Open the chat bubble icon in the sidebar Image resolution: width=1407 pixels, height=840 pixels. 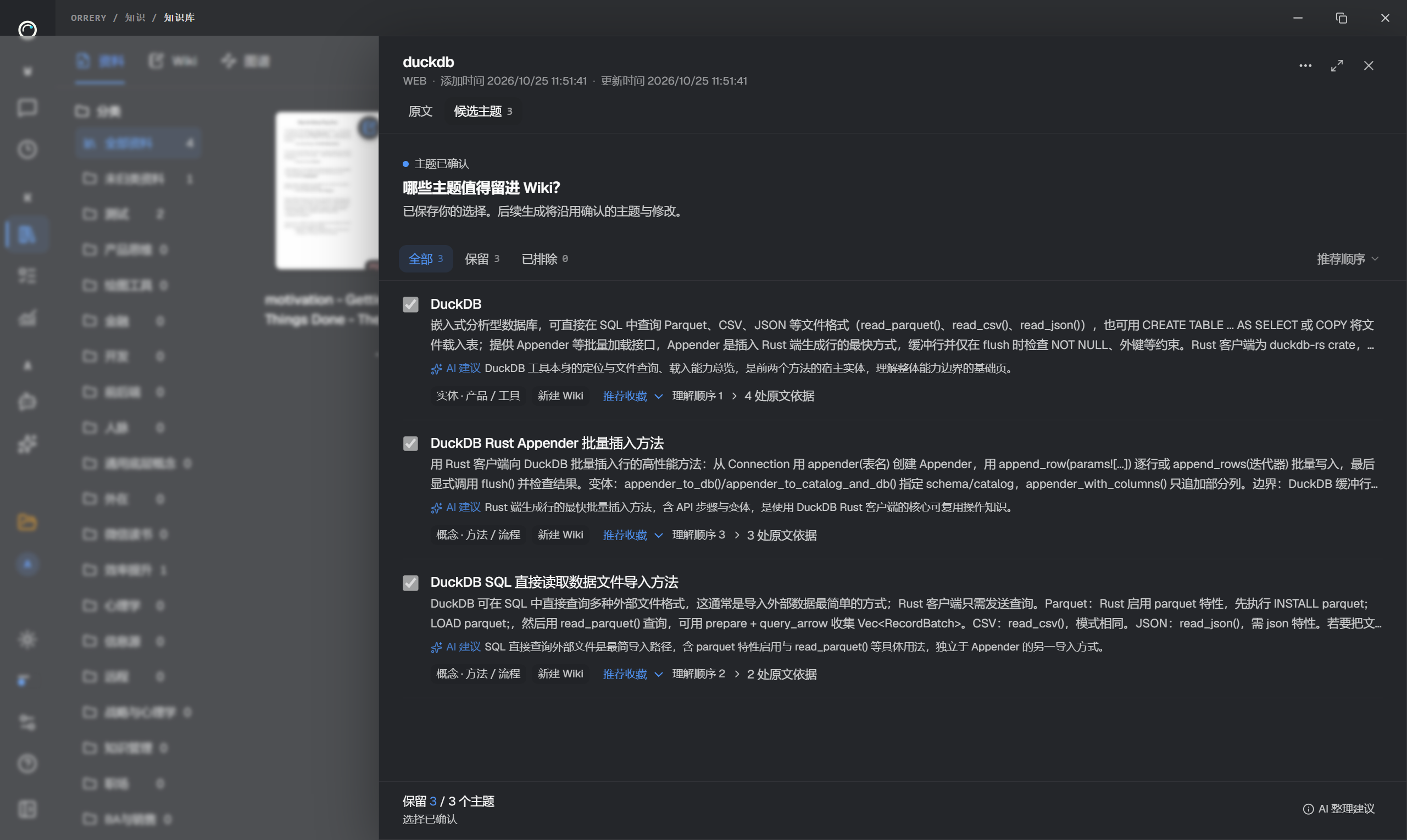click(x=27, y=108)
